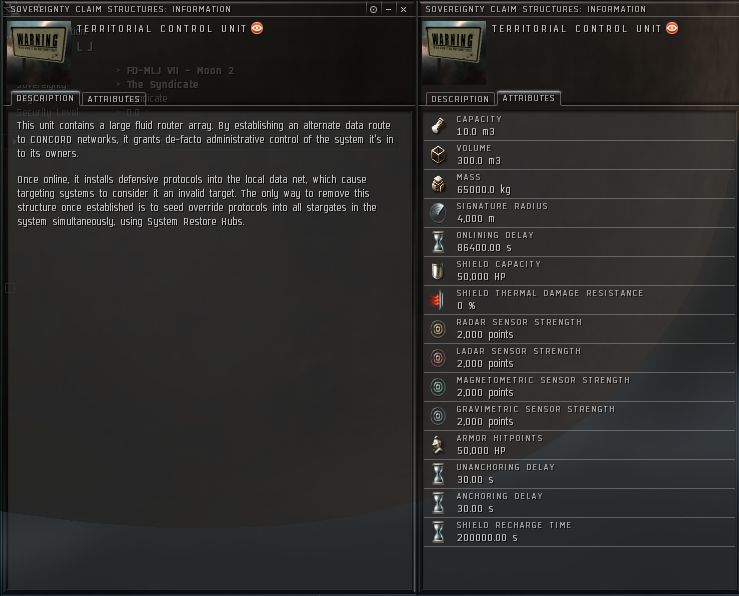739x596 pixels.
Task: Click the Volume cube icon
Action: click(x=438, y=155)
